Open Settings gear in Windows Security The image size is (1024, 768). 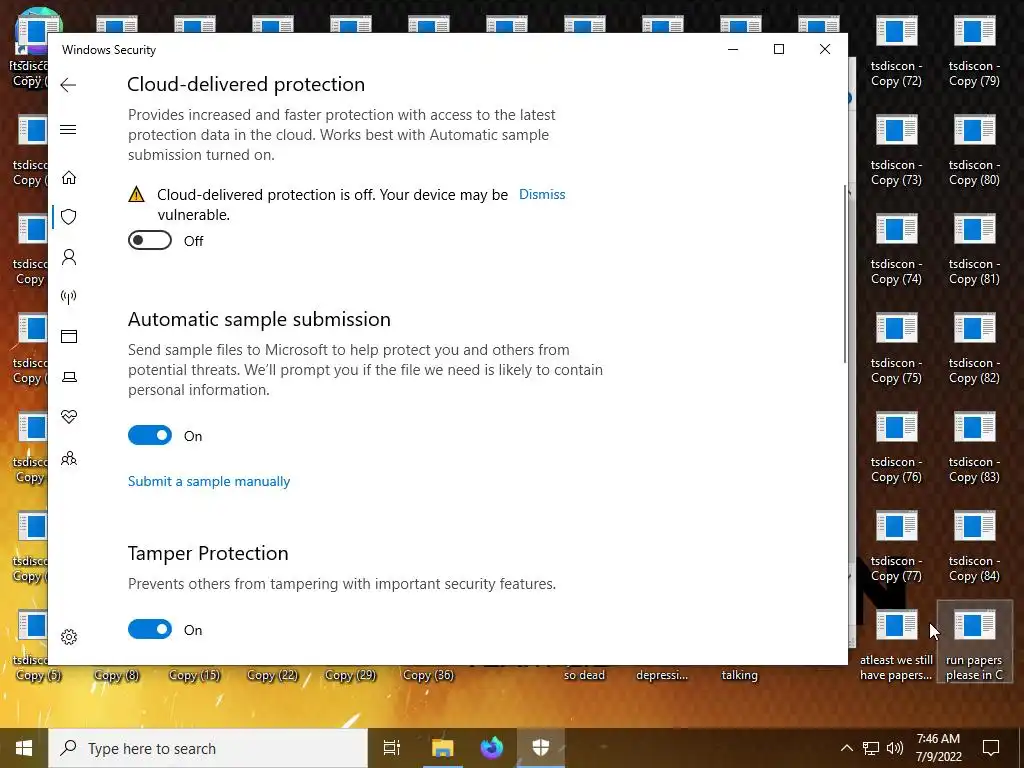(x=69, y=637)
